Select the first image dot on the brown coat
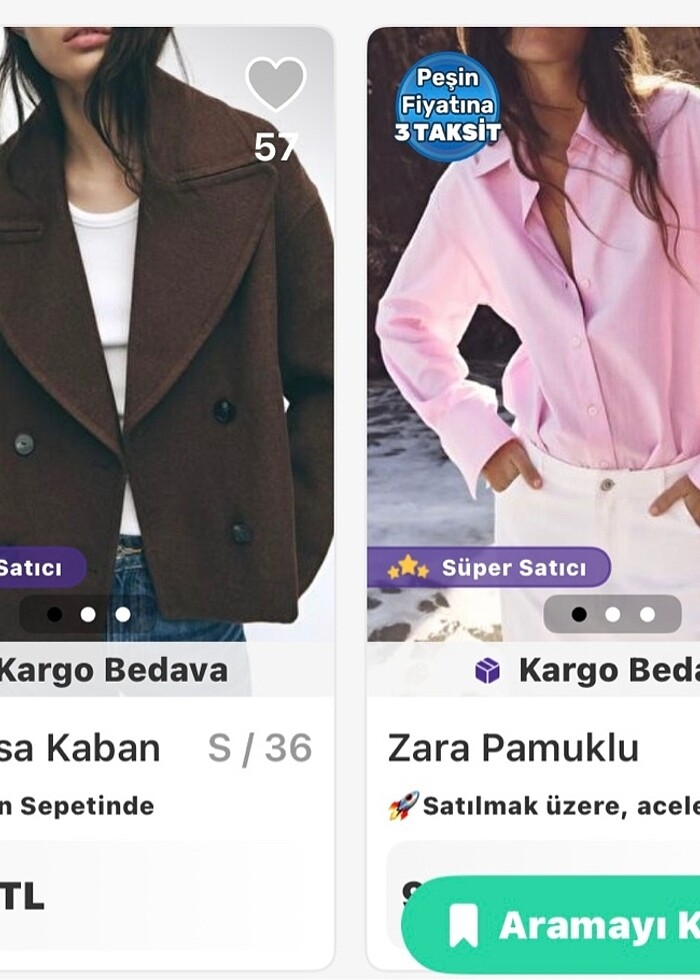The height and width of the screenshot is (980, 700). 54,614
